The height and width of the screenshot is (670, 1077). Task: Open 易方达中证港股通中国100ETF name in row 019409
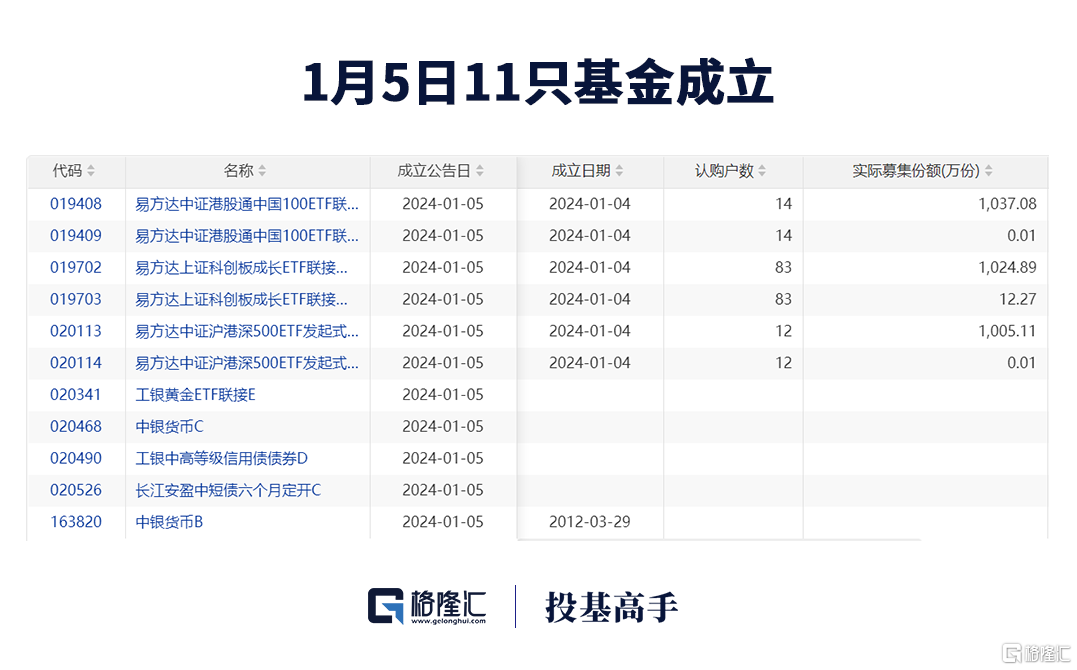[247, 236]
